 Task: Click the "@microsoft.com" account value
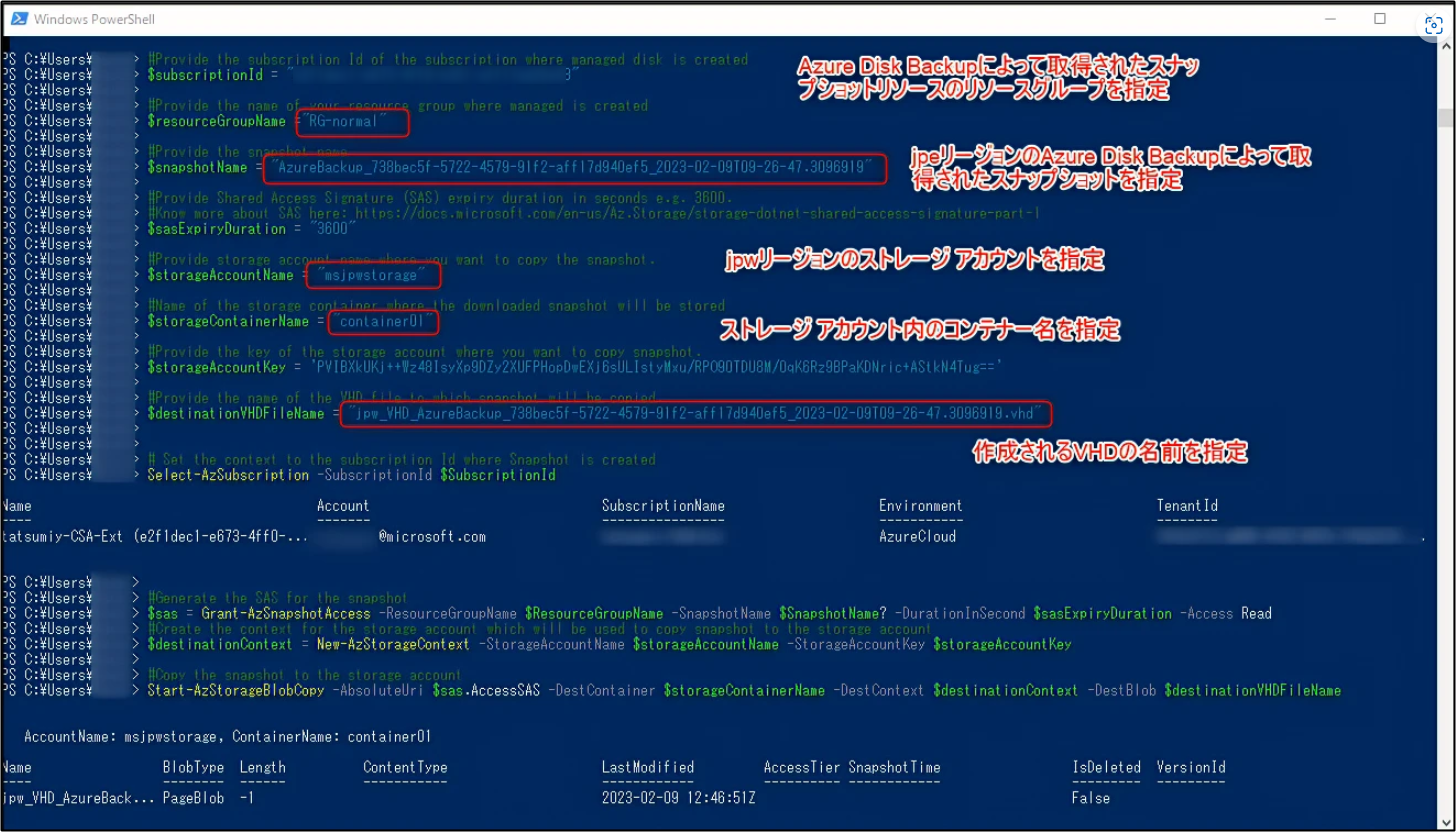pos(432,537)
